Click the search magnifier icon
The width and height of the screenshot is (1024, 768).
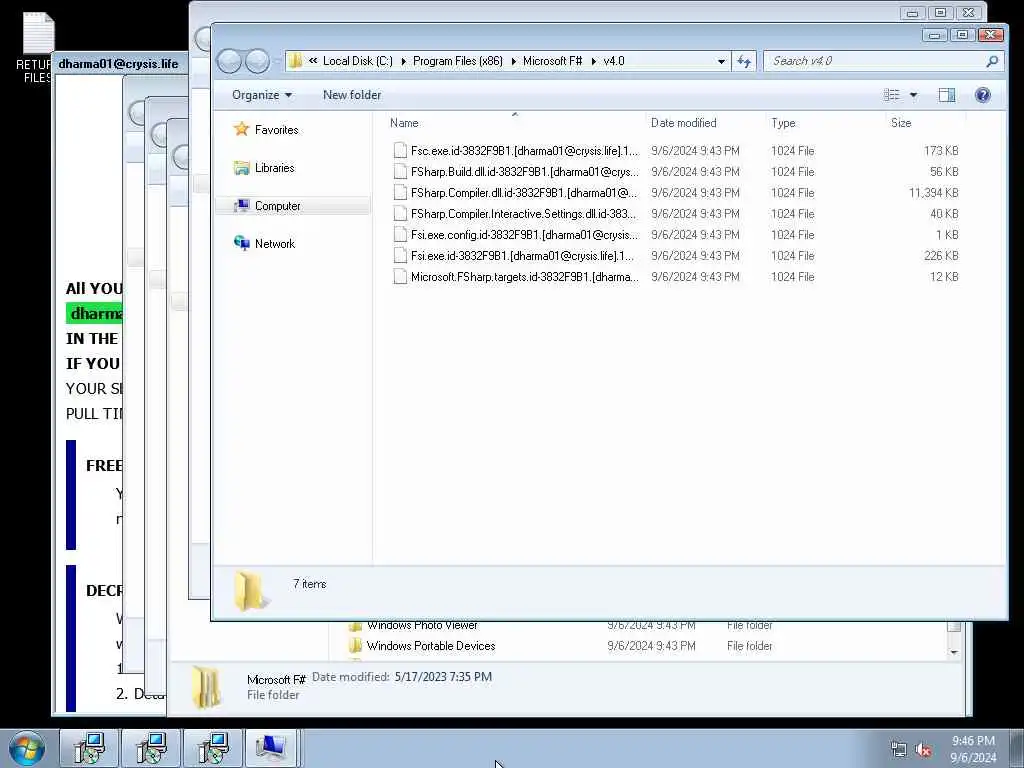pos(992,61)
